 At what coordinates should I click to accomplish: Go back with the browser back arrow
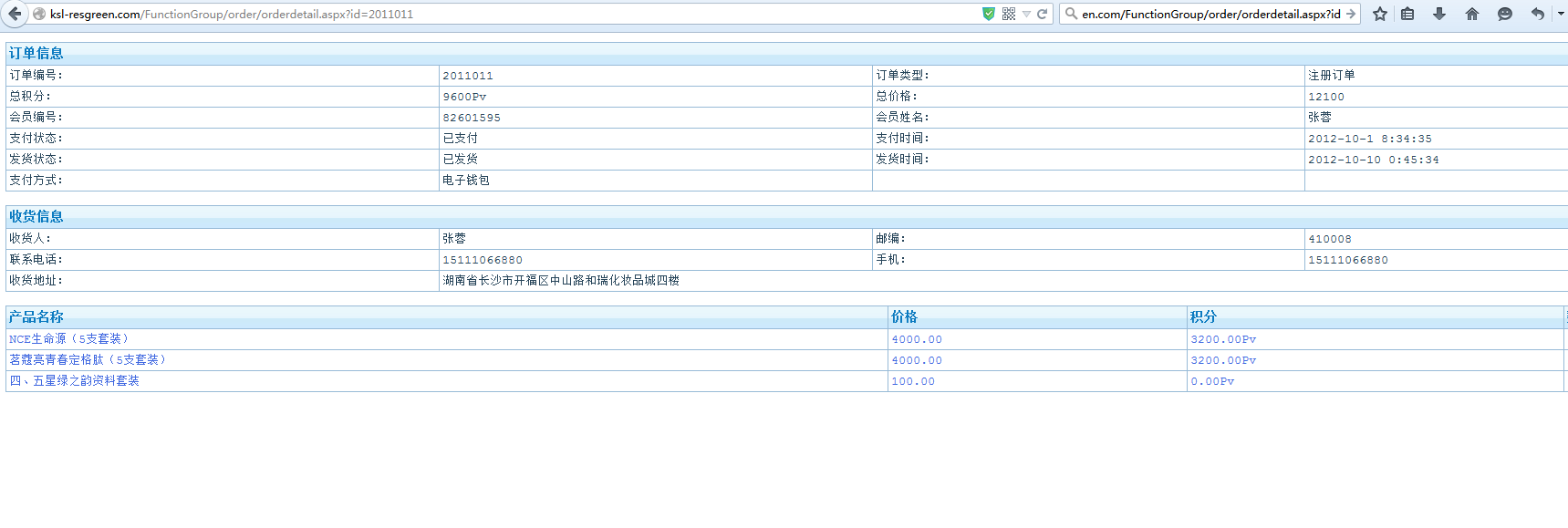[15, 14]
